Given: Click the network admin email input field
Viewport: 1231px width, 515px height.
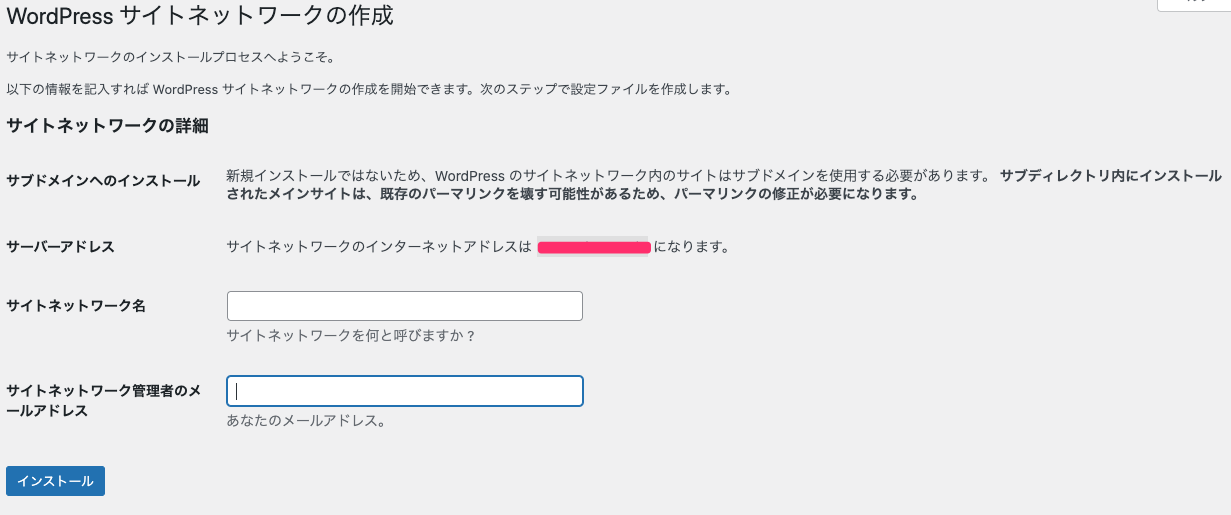Looking at the screenshot, I should pyautogui.click(x=404, y=391).
